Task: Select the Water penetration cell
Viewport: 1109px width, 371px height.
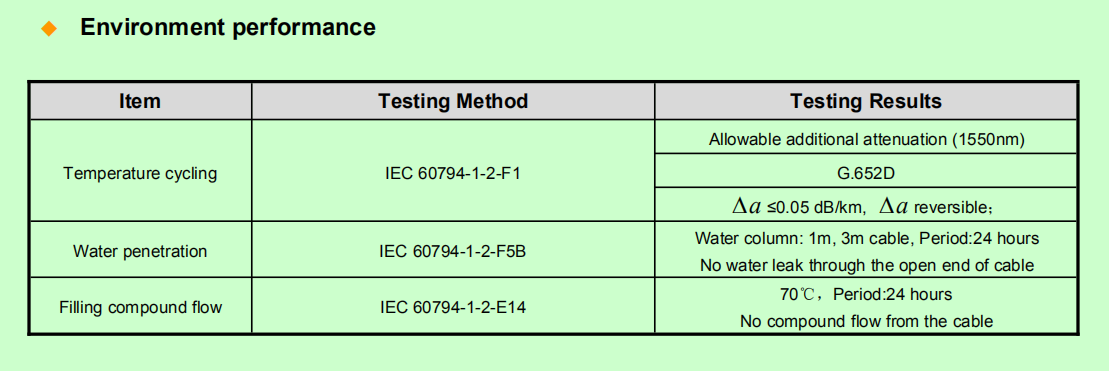Action: click(x=140, y=252)
